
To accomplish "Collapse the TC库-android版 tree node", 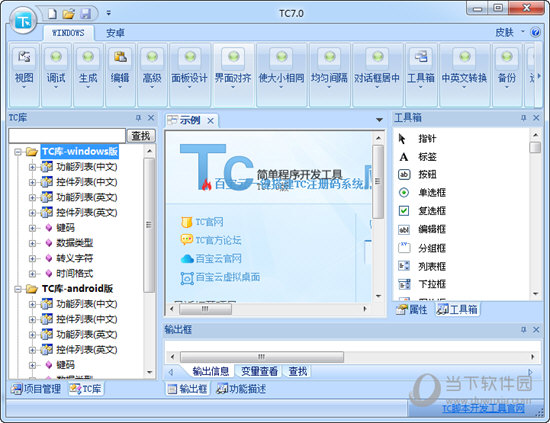I will coord(18,289).
